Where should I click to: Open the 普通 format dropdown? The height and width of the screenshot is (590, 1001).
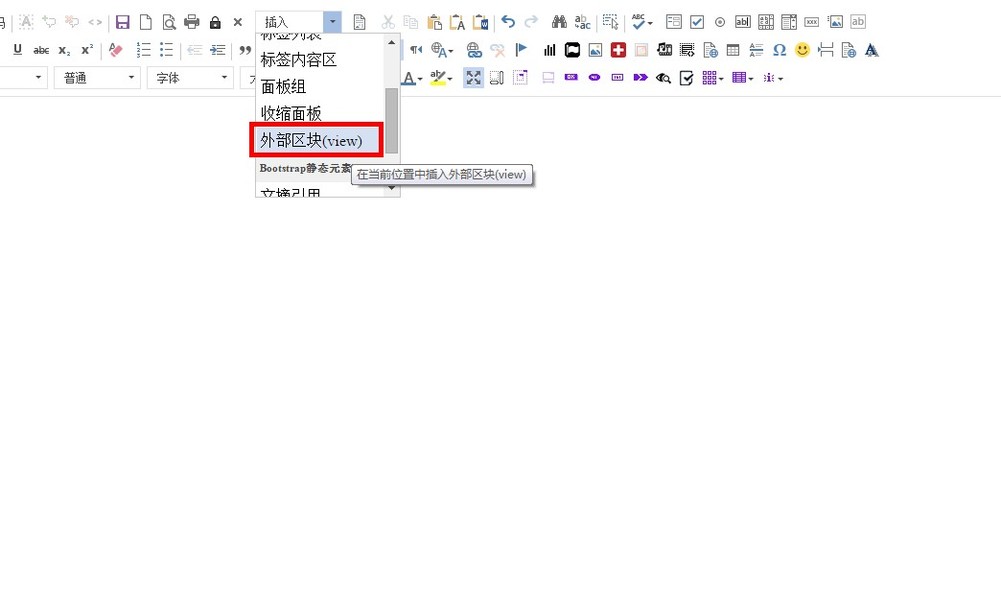pyautogui.click(x=97, y=78)
